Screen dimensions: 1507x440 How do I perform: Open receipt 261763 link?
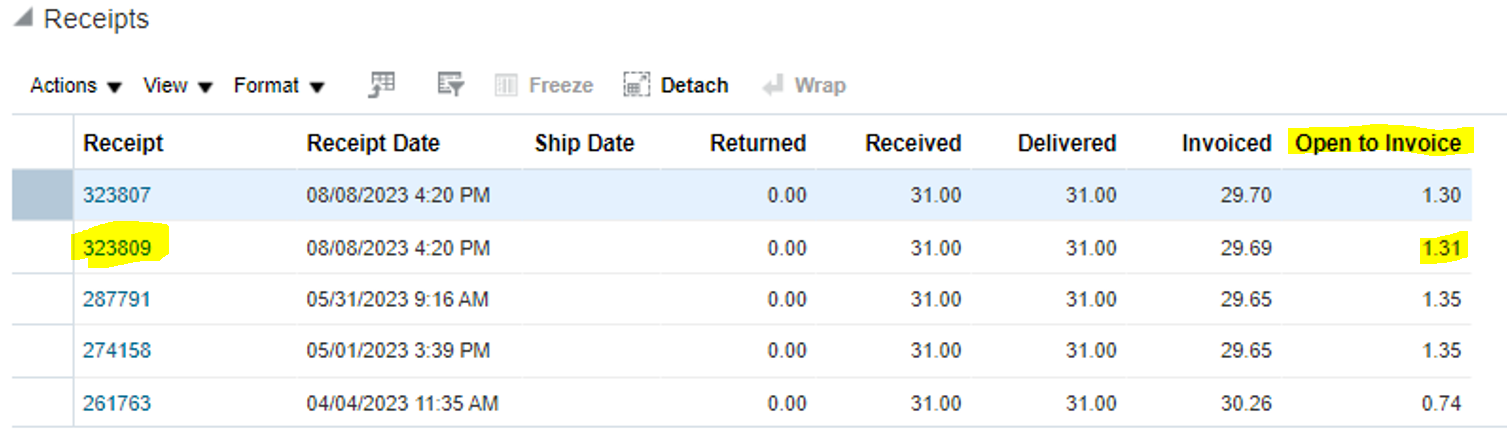click(117, 404)
